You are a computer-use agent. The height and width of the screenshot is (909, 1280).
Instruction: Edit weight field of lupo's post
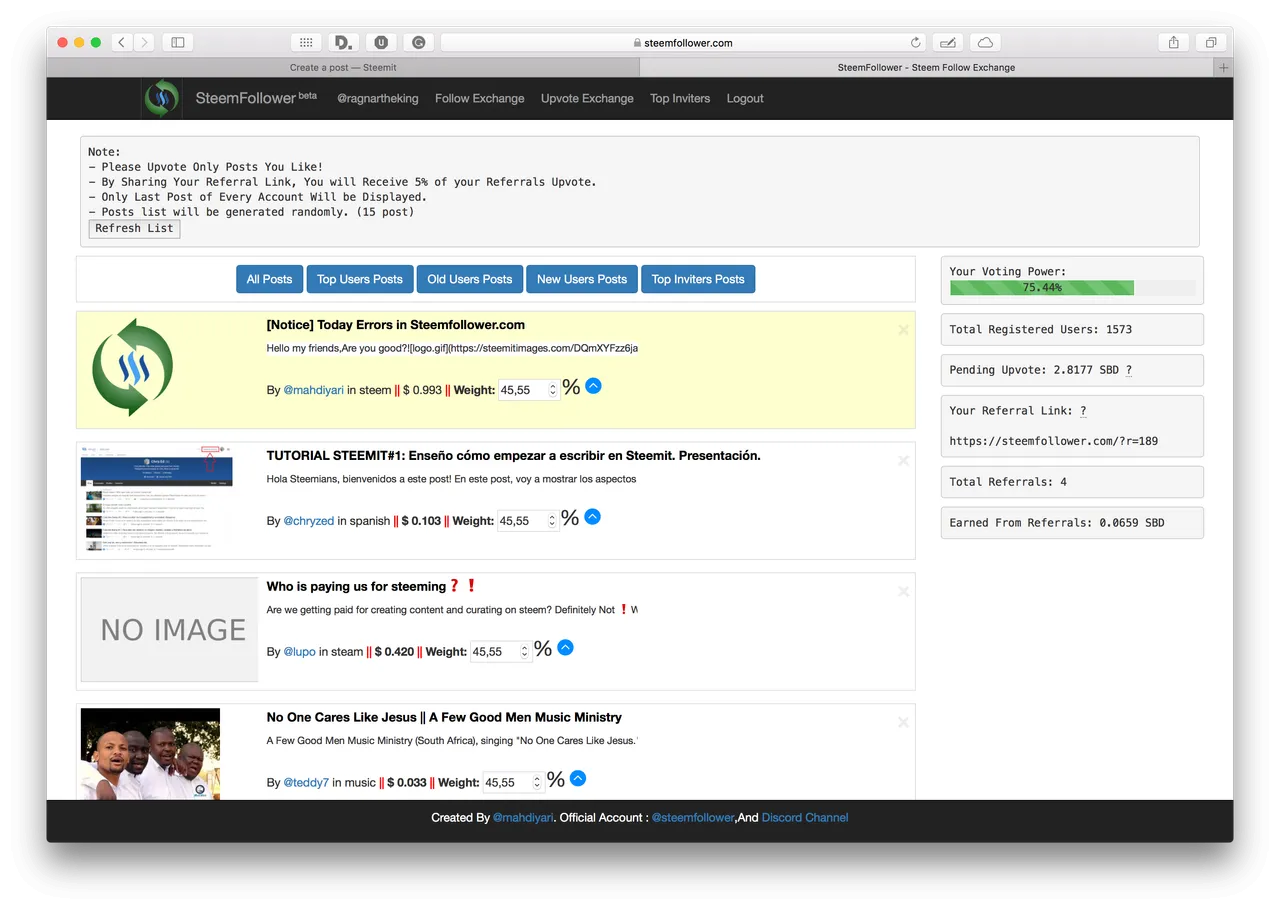(x=500, y=652)
